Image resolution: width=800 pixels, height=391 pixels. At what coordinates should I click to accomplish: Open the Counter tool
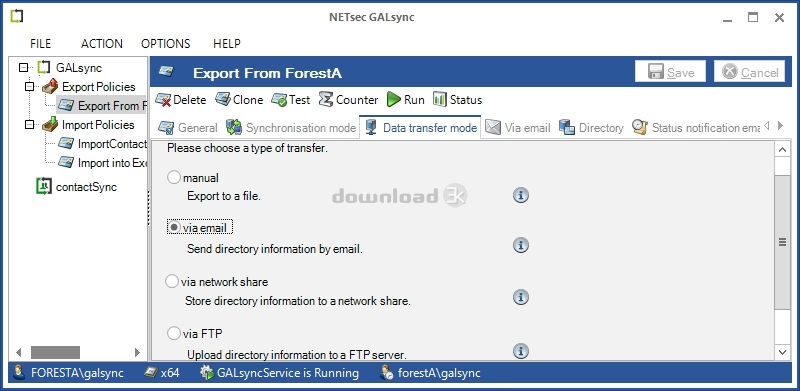tap(326, 99)
